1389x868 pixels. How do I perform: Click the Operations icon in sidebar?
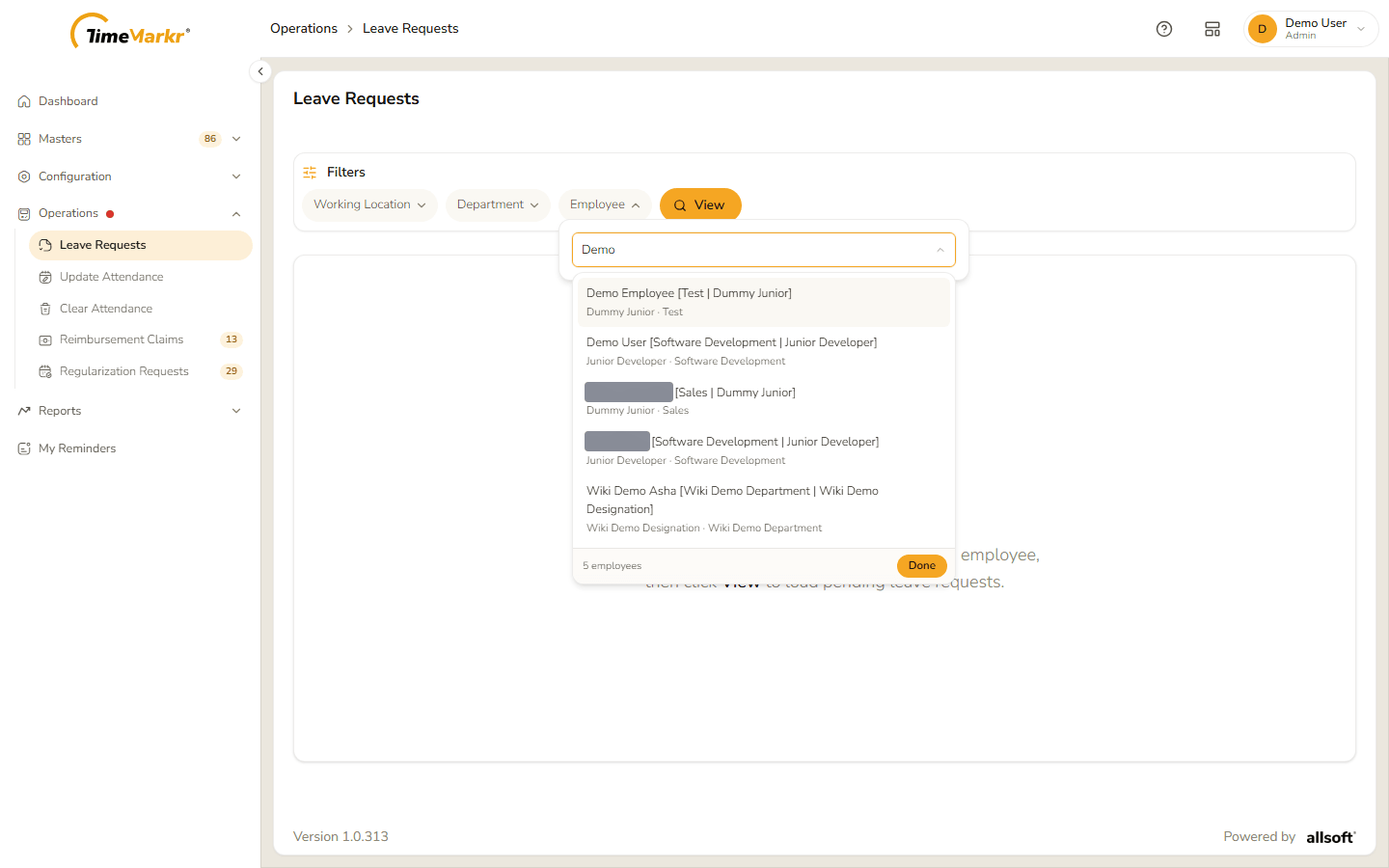tap(24, 214)
